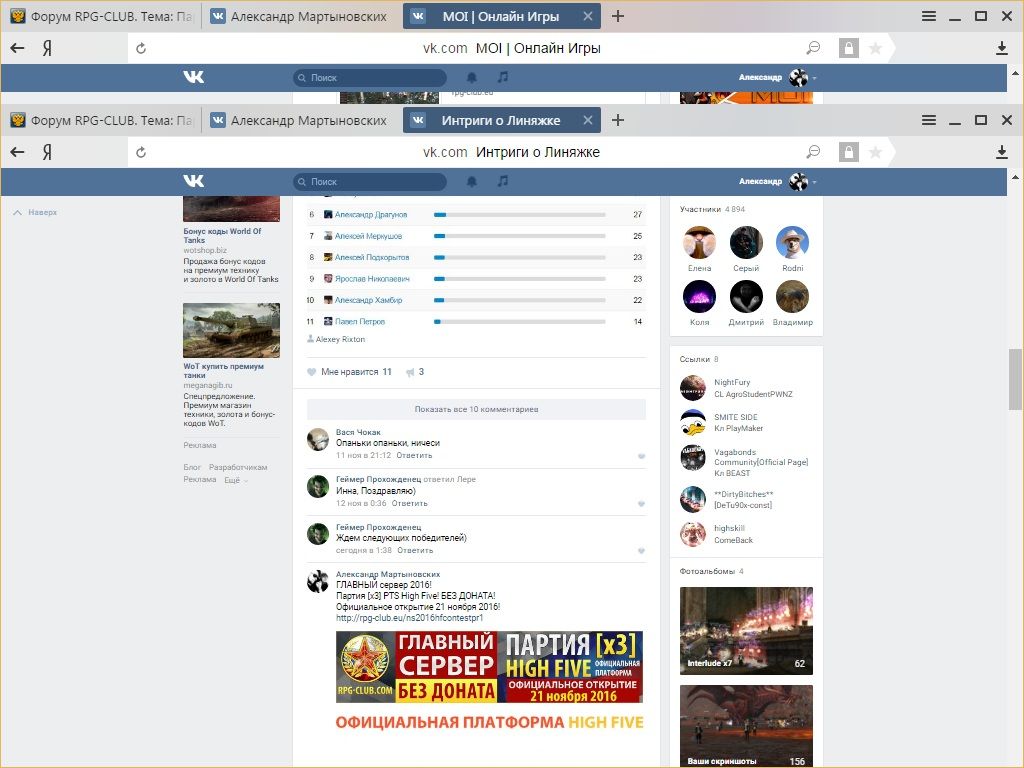Screen dimensions: 1024x768
Task: Toggle the Мне нравится heart on the post
Action: click(312, 372)
